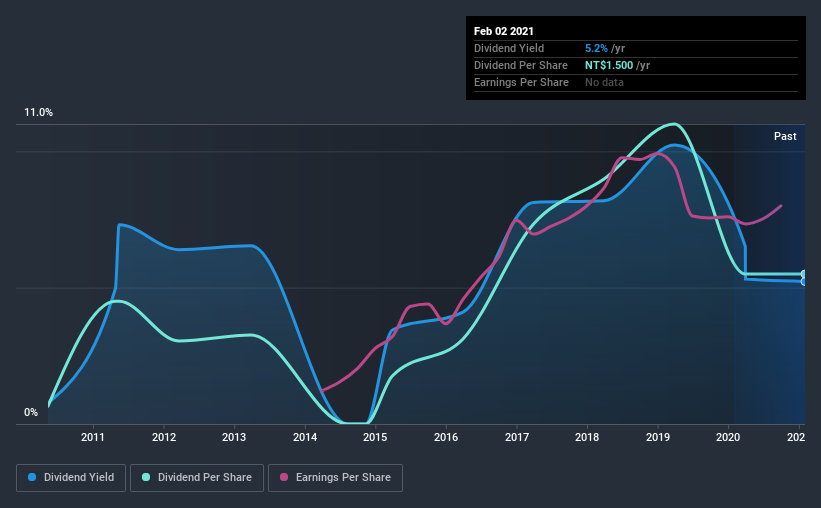Click the 2019 x-axis label

coord(658,437)
